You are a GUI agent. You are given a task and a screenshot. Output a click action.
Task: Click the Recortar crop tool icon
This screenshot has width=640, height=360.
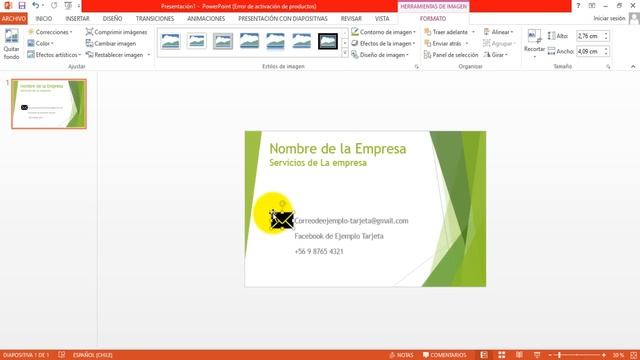point(534,36)
